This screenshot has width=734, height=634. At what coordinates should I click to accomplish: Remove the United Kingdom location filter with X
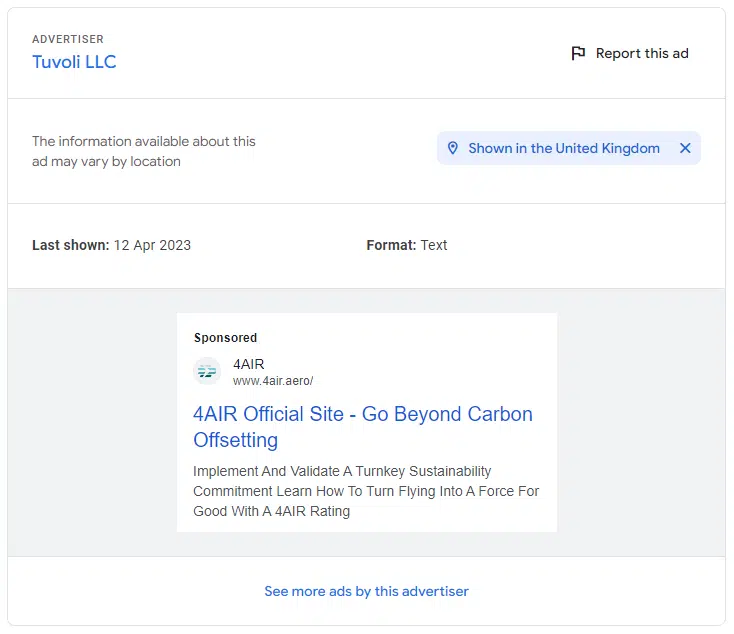(x=685, y=148)
